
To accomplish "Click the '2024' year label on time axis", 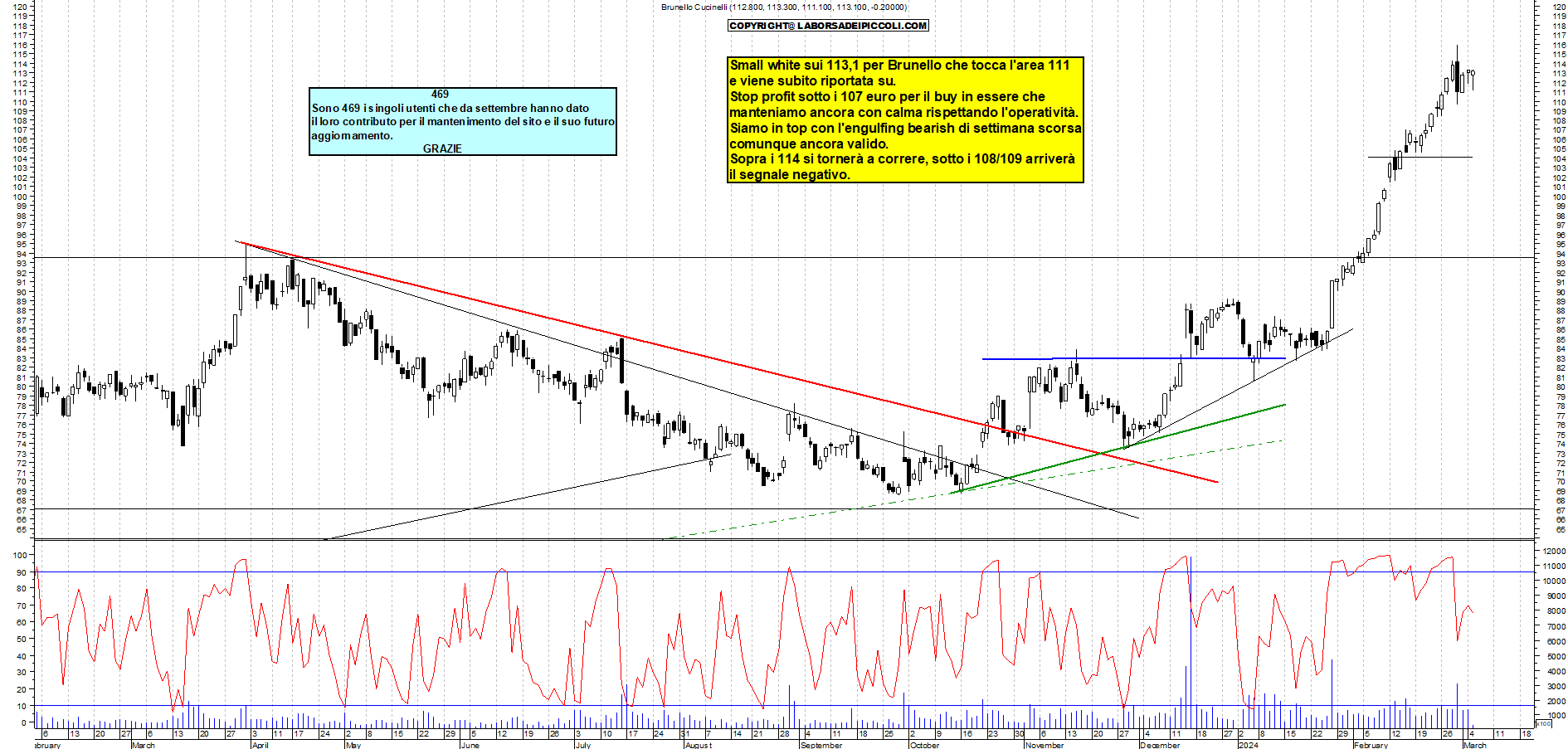I will click(x=1248, y=745).
